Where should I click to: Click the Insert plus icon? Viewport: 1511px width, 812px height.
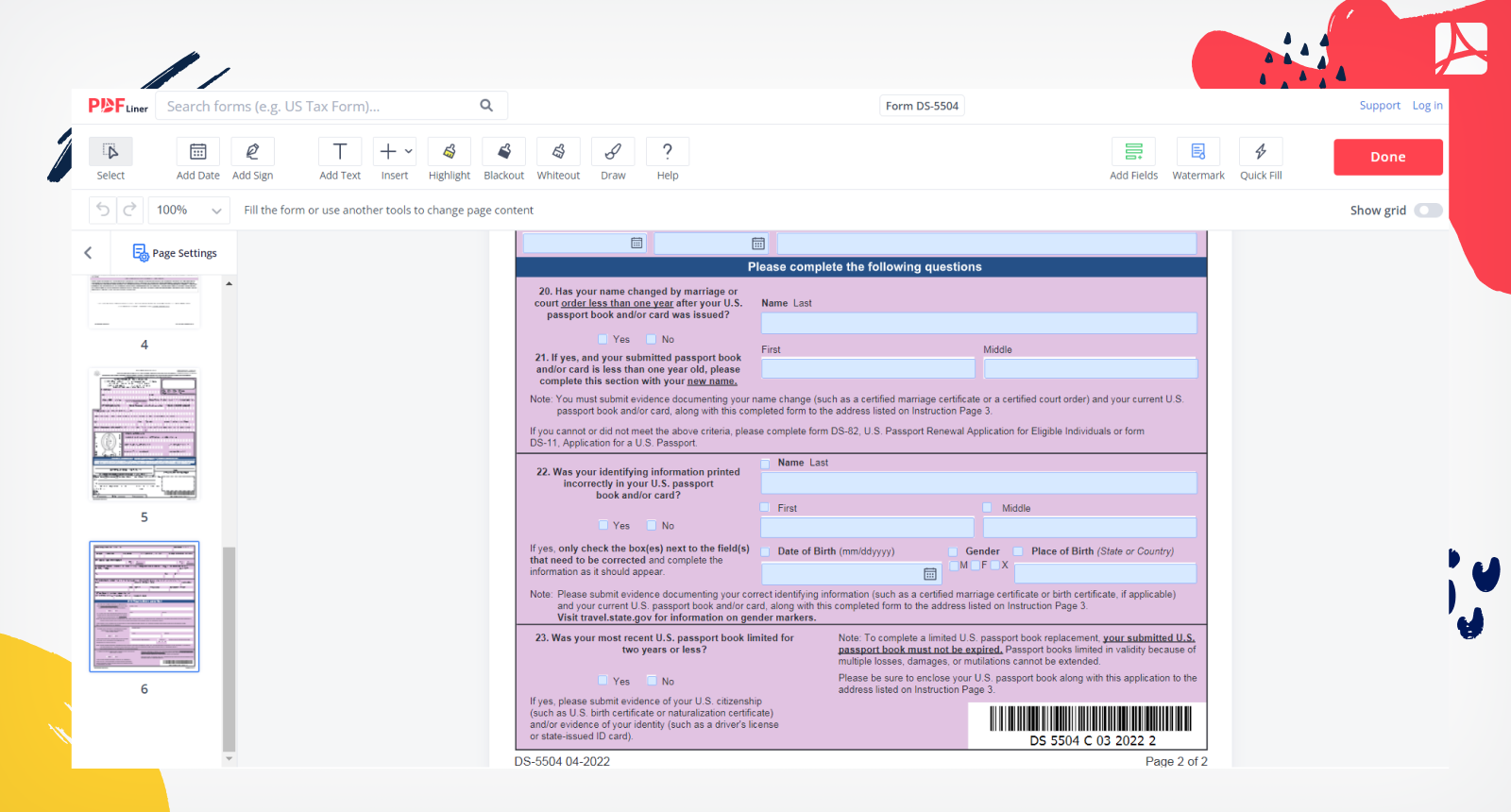click(x=388, y=151)
